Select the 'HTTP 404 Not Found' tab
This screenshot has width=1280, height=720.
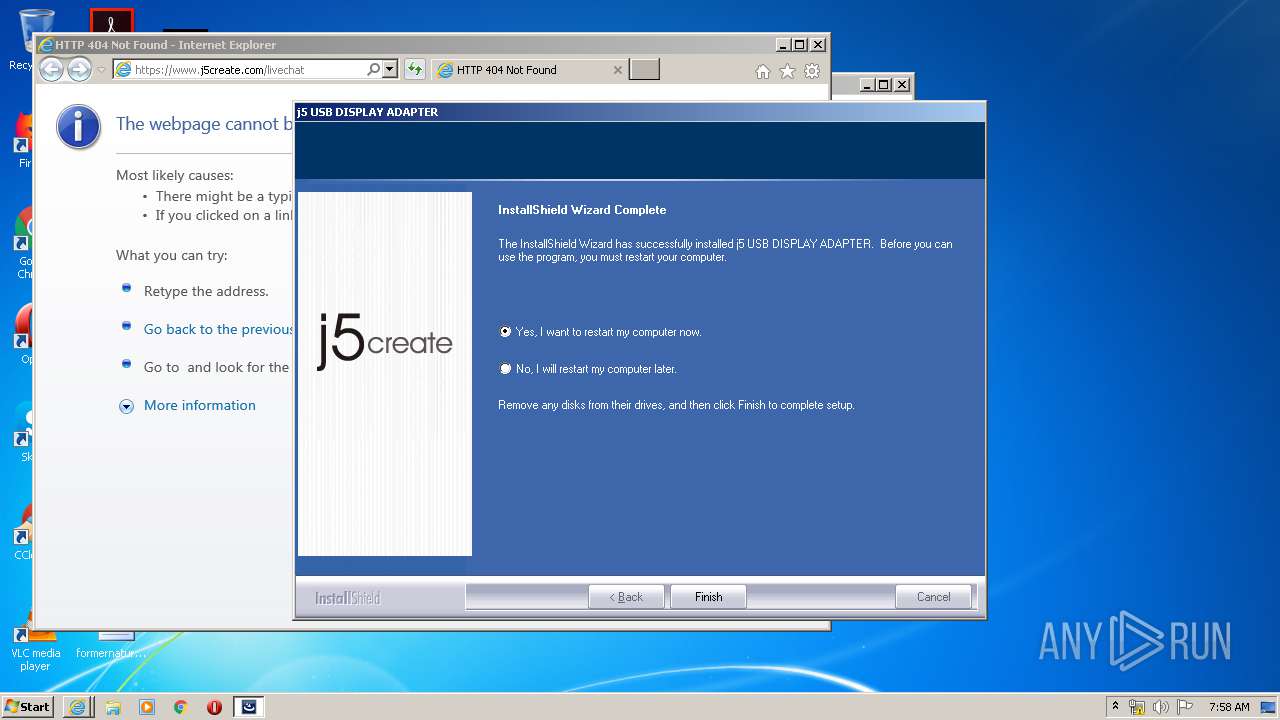pyautogui.click(x=530, y=70)
